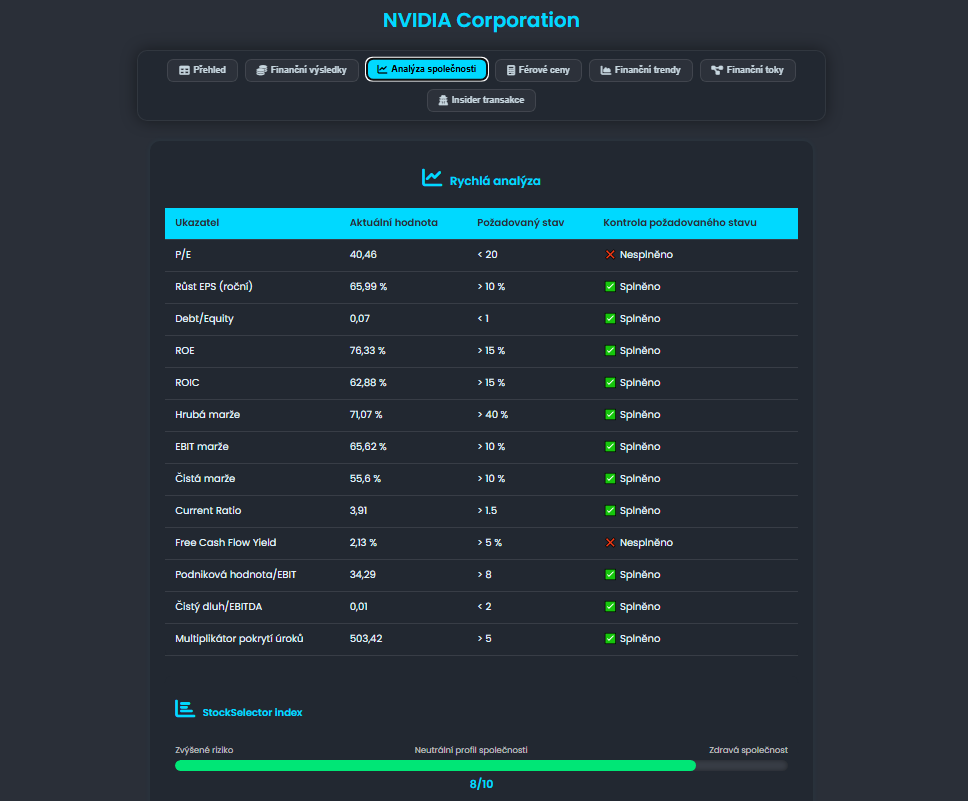Click the Rychlá analýza chart icon

(432, 178)
